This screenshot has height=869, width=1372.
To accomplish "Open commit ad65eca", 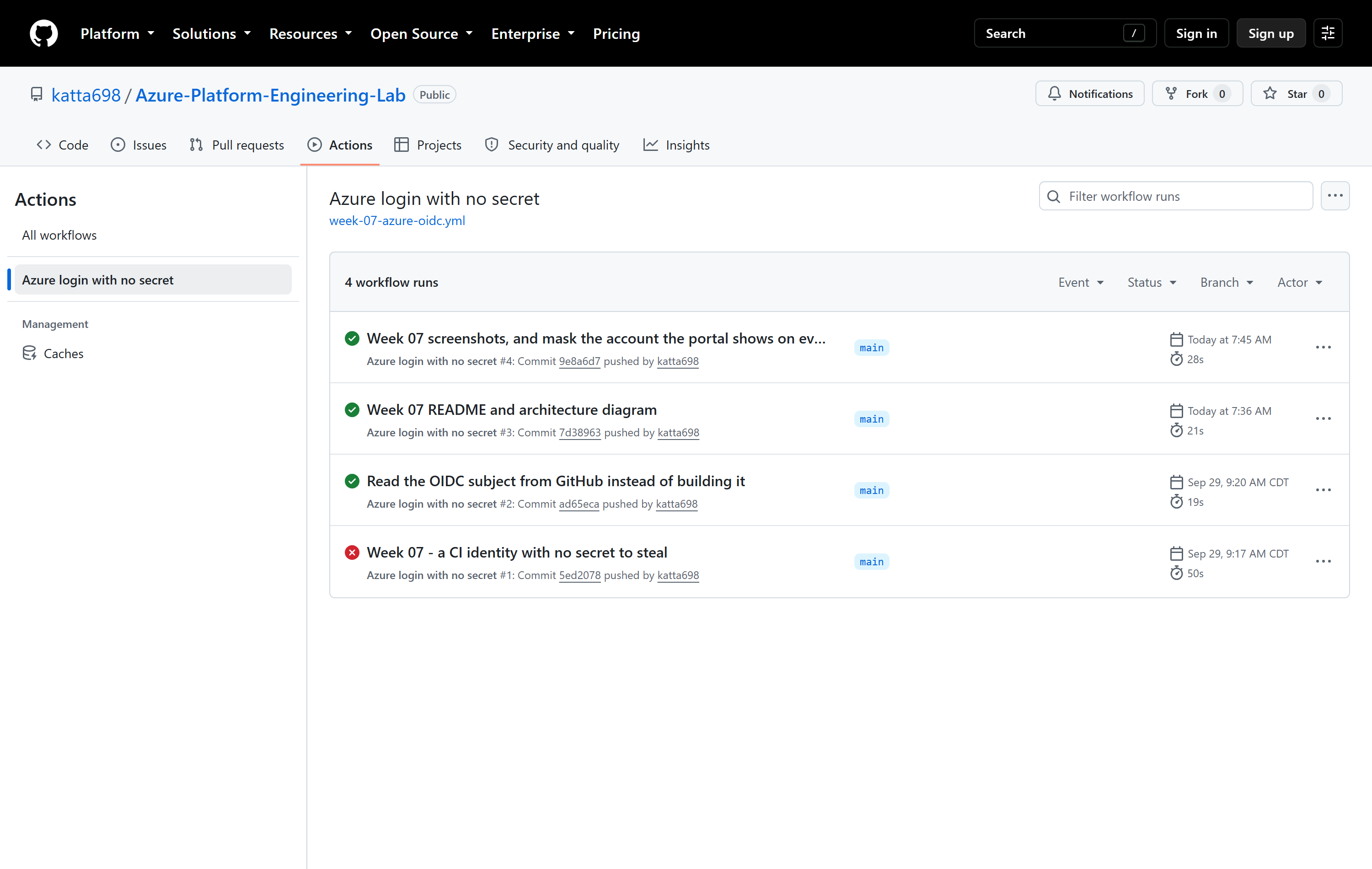I will pyautogui.click(x=579, y=504).
